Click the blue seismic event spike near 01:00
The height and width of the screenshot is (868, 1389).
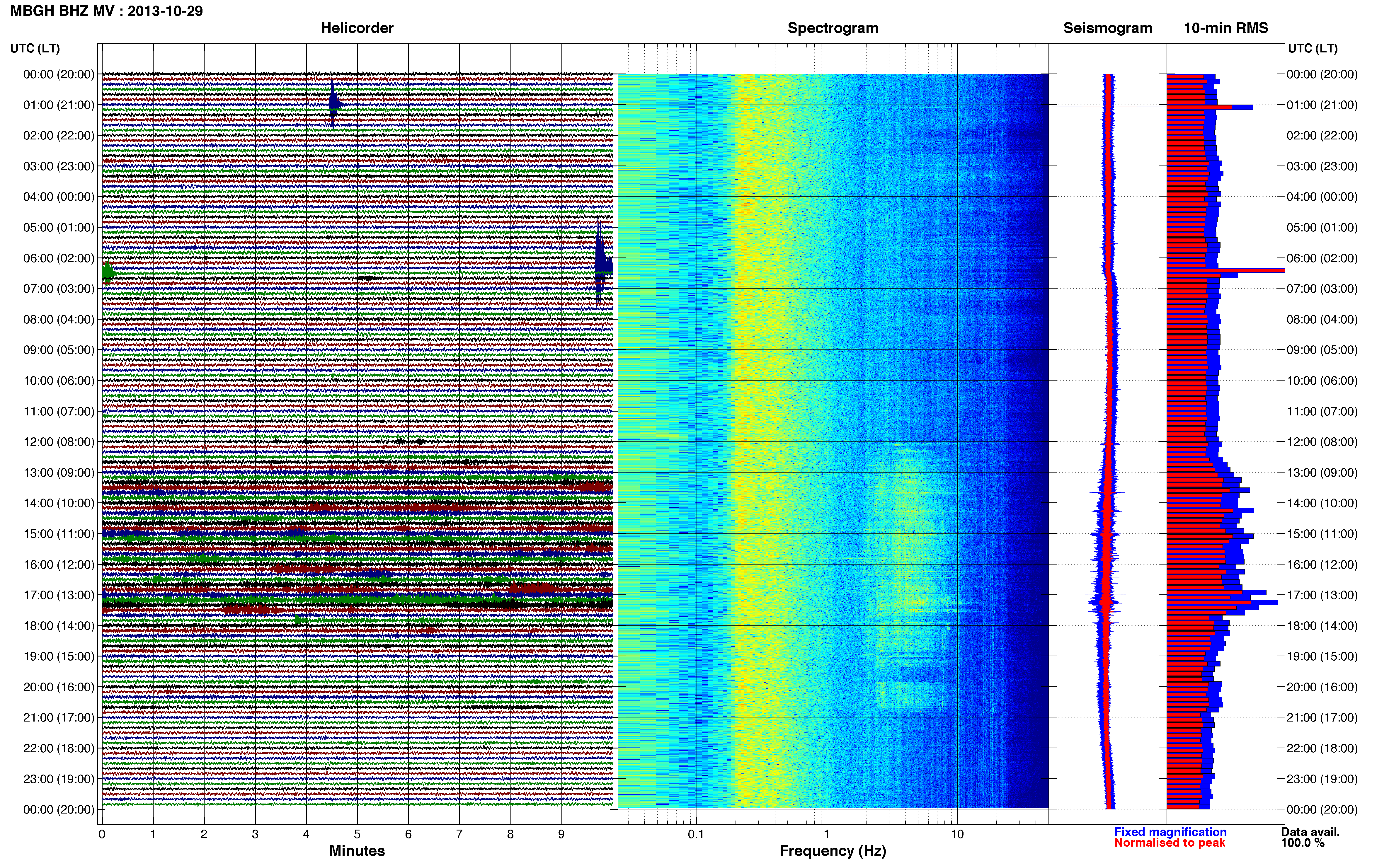click(333, 104)
